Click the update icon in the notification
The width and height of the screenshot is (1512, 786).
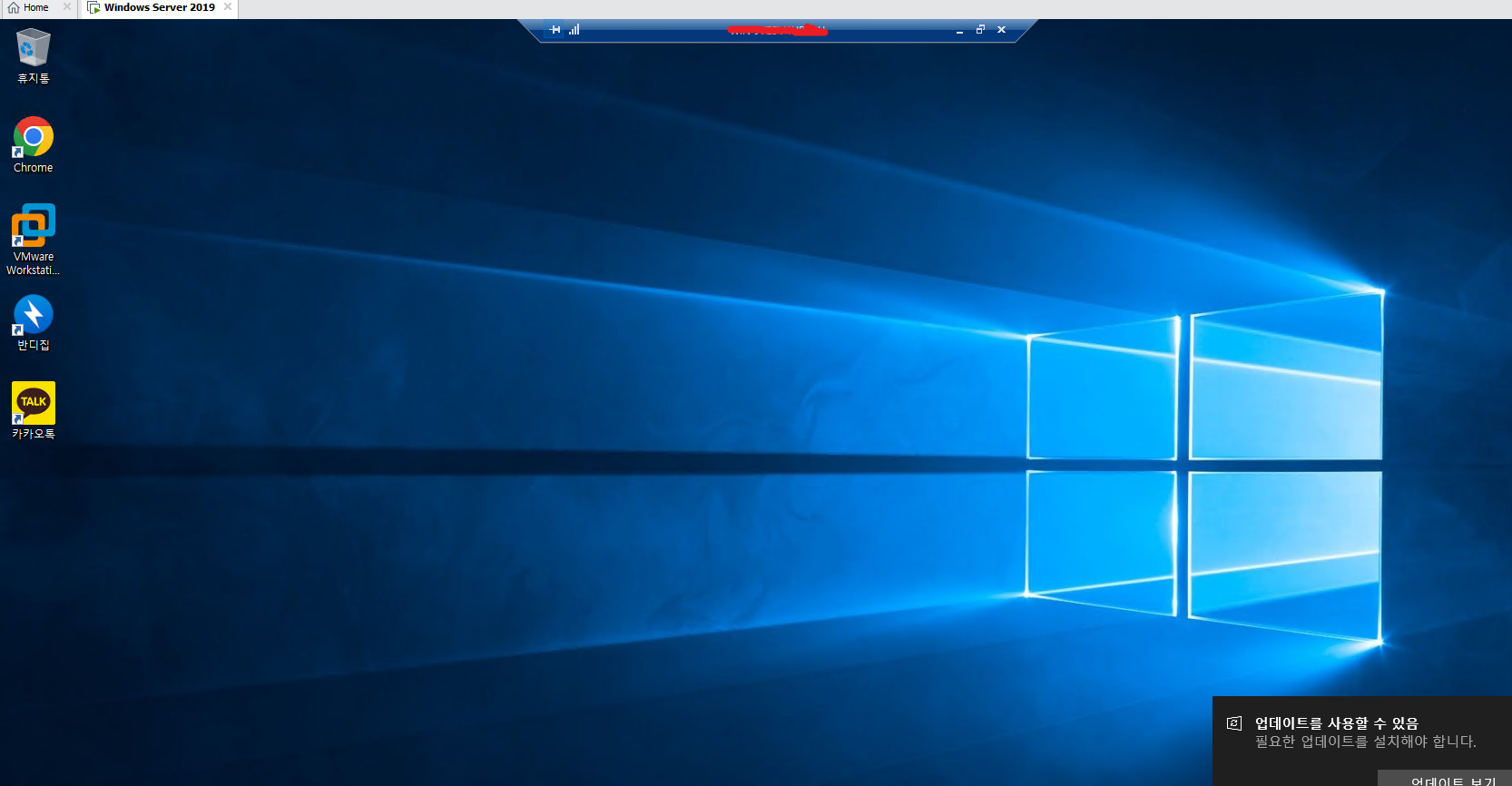[1234, 723]
